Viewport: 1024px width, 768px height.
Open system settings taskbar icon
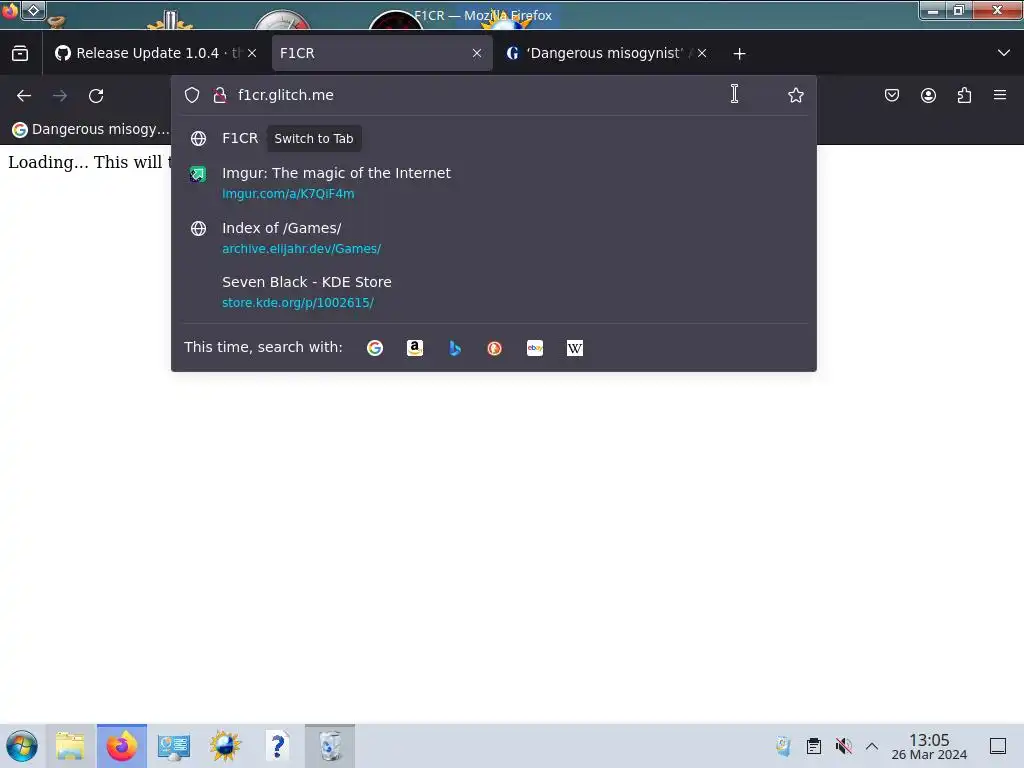pyautogui.click(x=174, y=746)
